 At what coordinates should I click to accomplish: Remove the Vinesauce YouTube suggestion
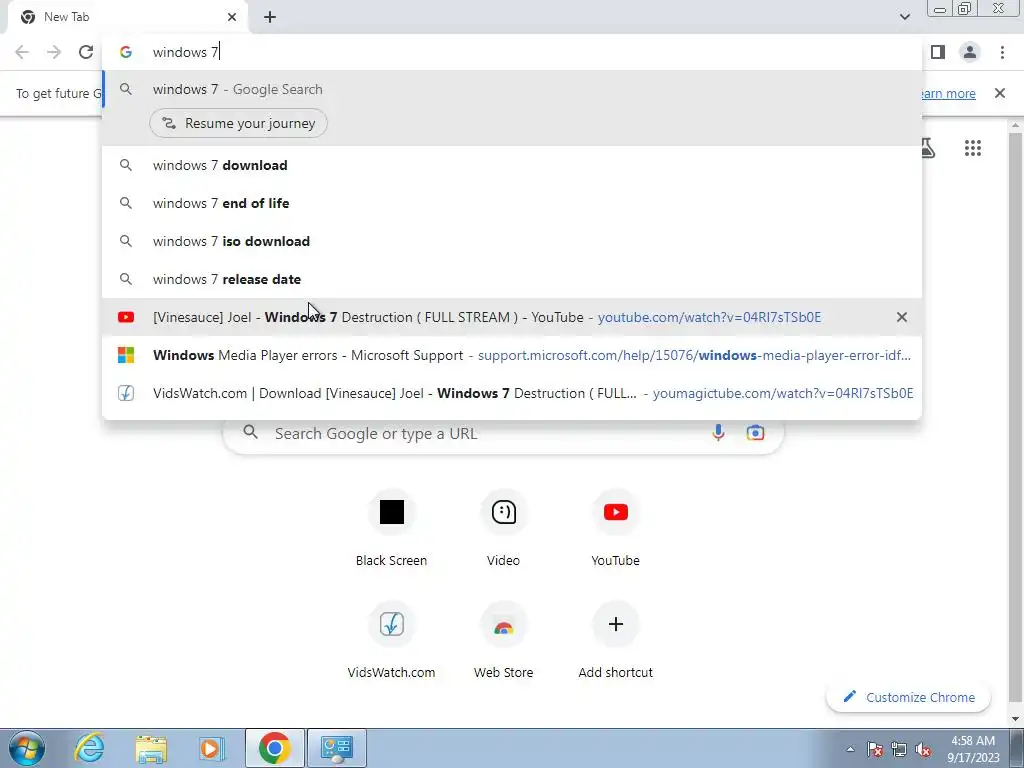click(901, 317)
